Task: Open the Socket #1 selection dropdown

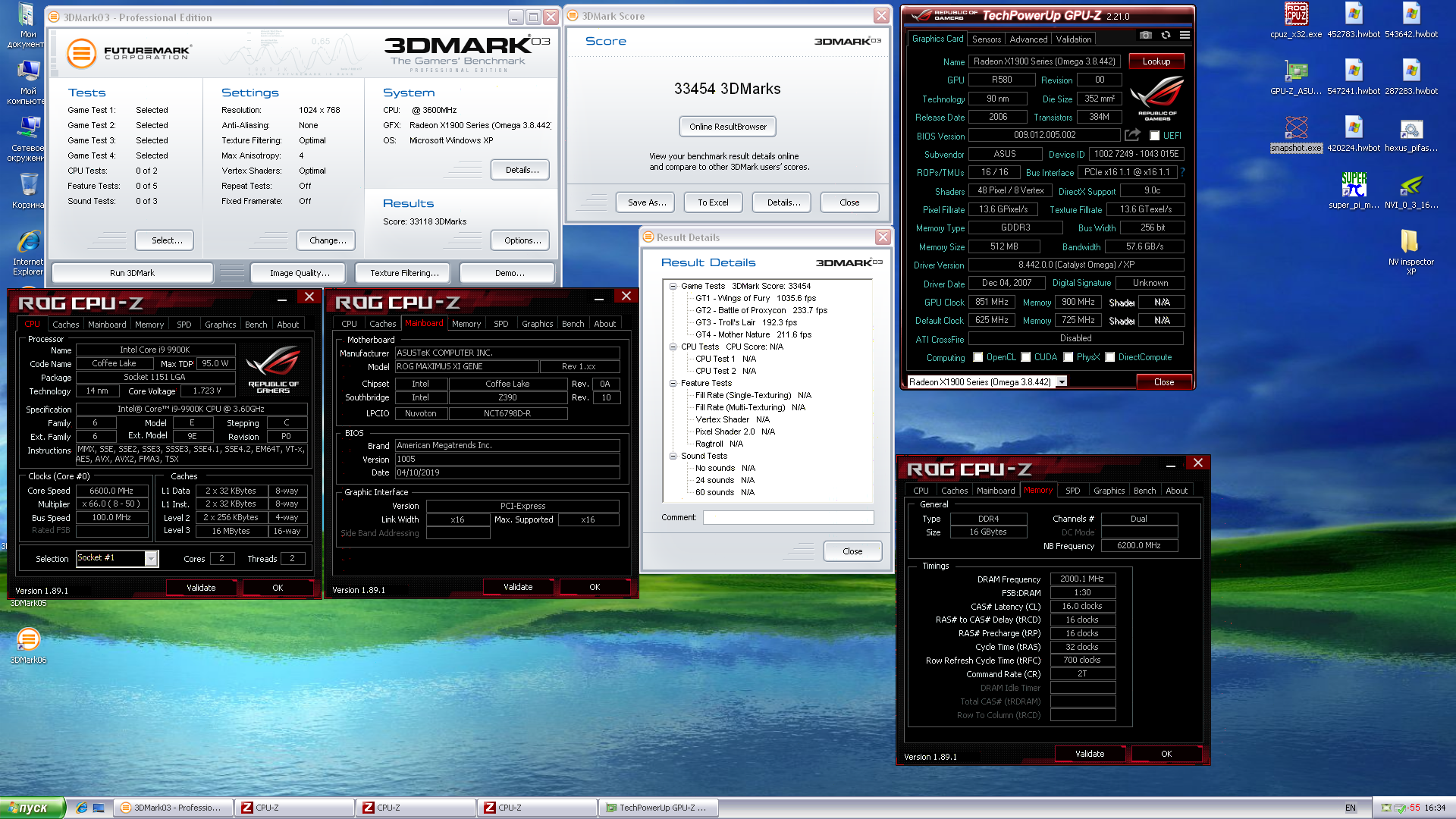Action: [151, 558]
